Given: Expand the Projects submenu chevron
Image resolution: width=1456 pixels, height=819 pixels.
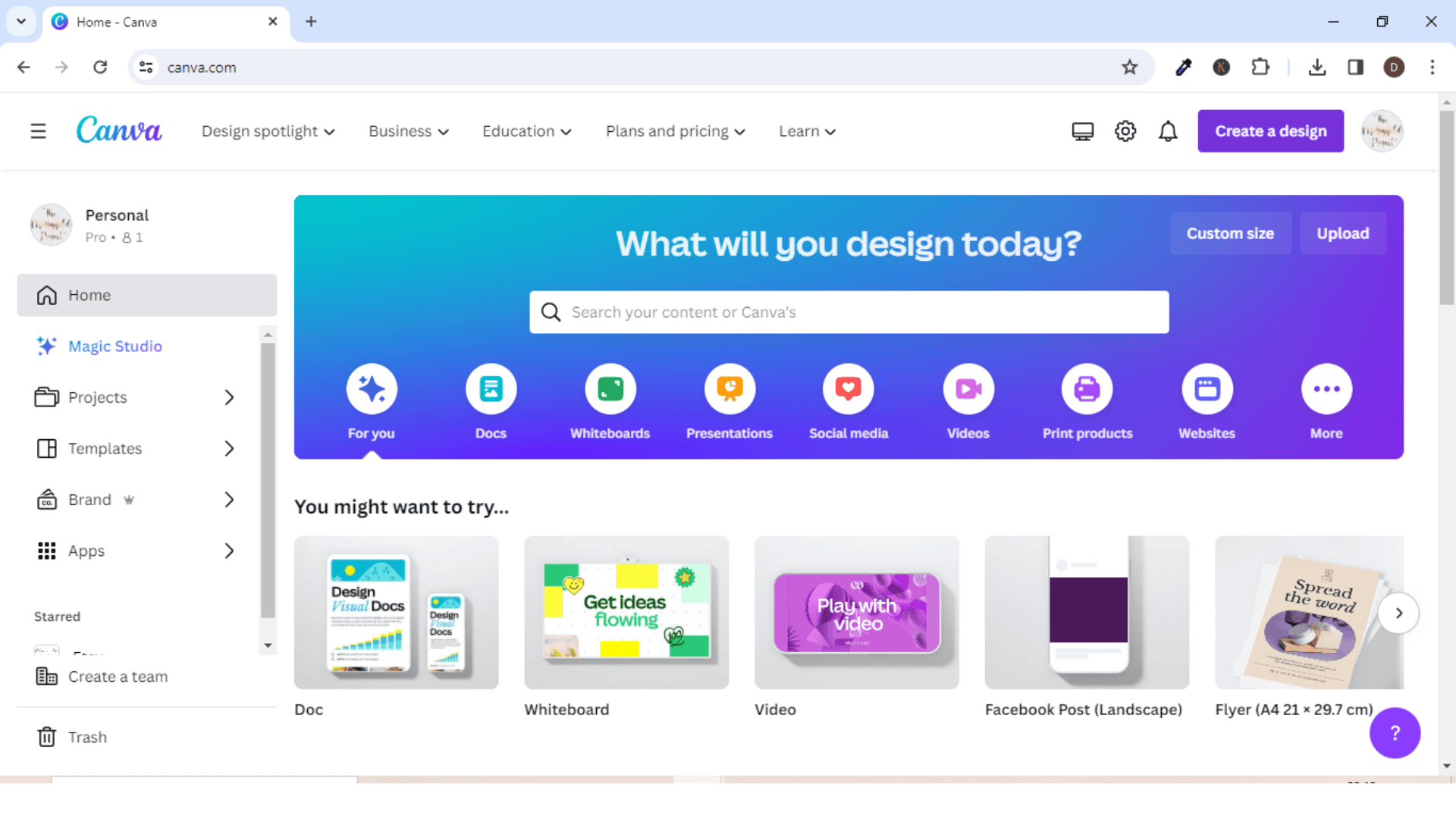Looking at the screenshot, I should 229,397.
